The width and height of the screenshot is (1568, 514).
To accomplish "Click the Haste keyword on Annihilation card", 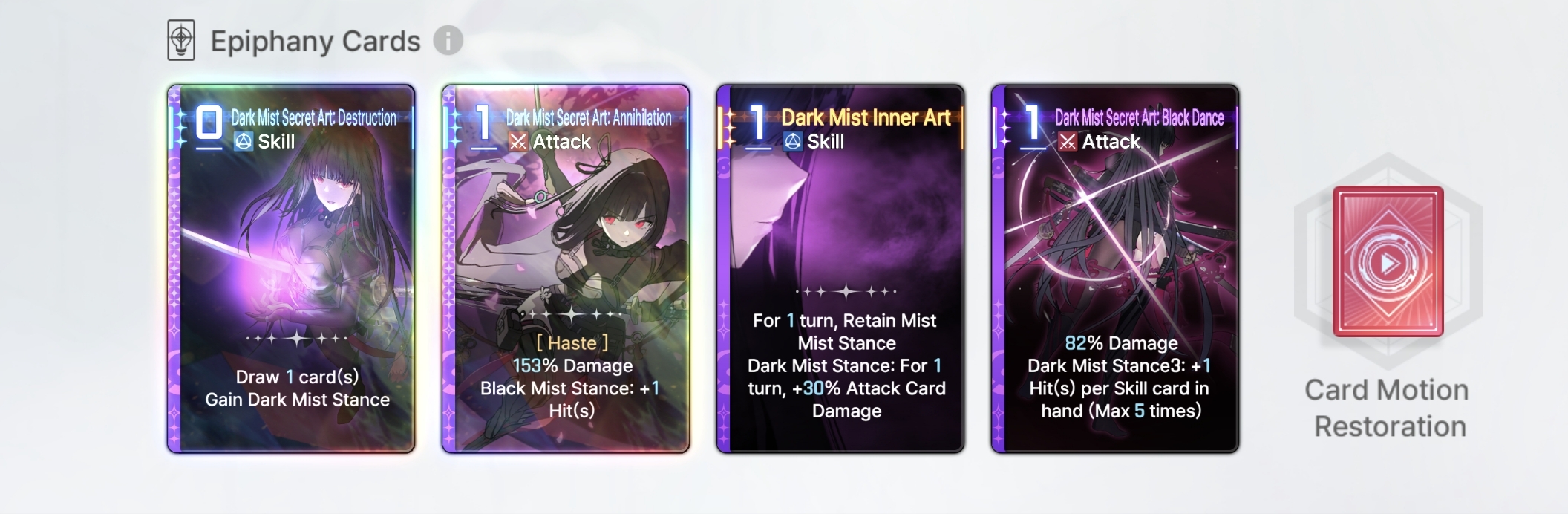I will tap(572, 343).
